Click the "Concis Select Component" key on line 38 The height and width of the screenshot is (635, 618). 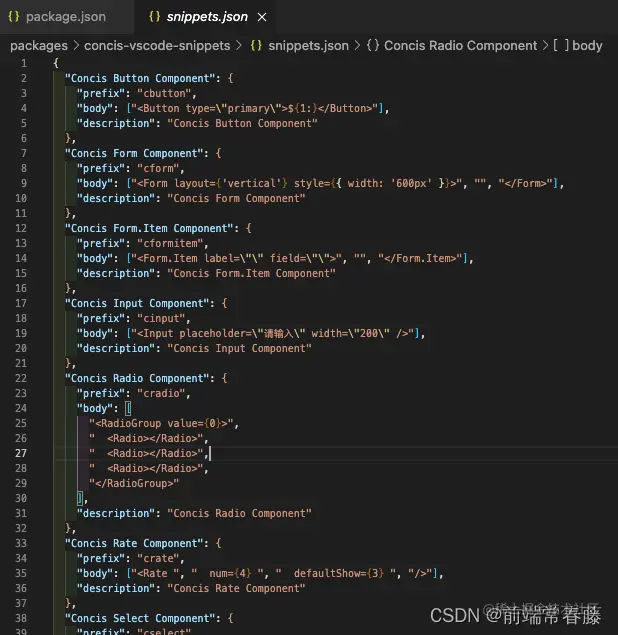(140, 618)
